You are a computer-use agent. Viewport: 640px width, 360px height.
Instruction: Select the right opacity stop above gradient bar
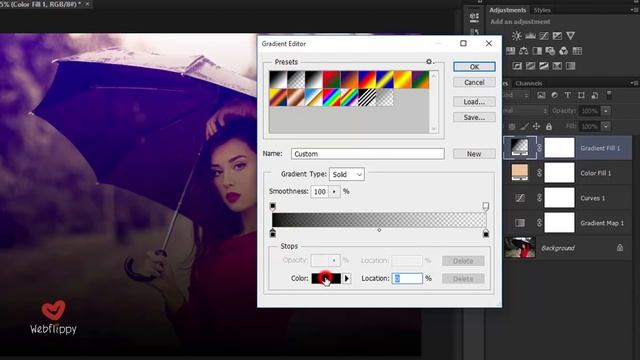[x=486, y=206]
